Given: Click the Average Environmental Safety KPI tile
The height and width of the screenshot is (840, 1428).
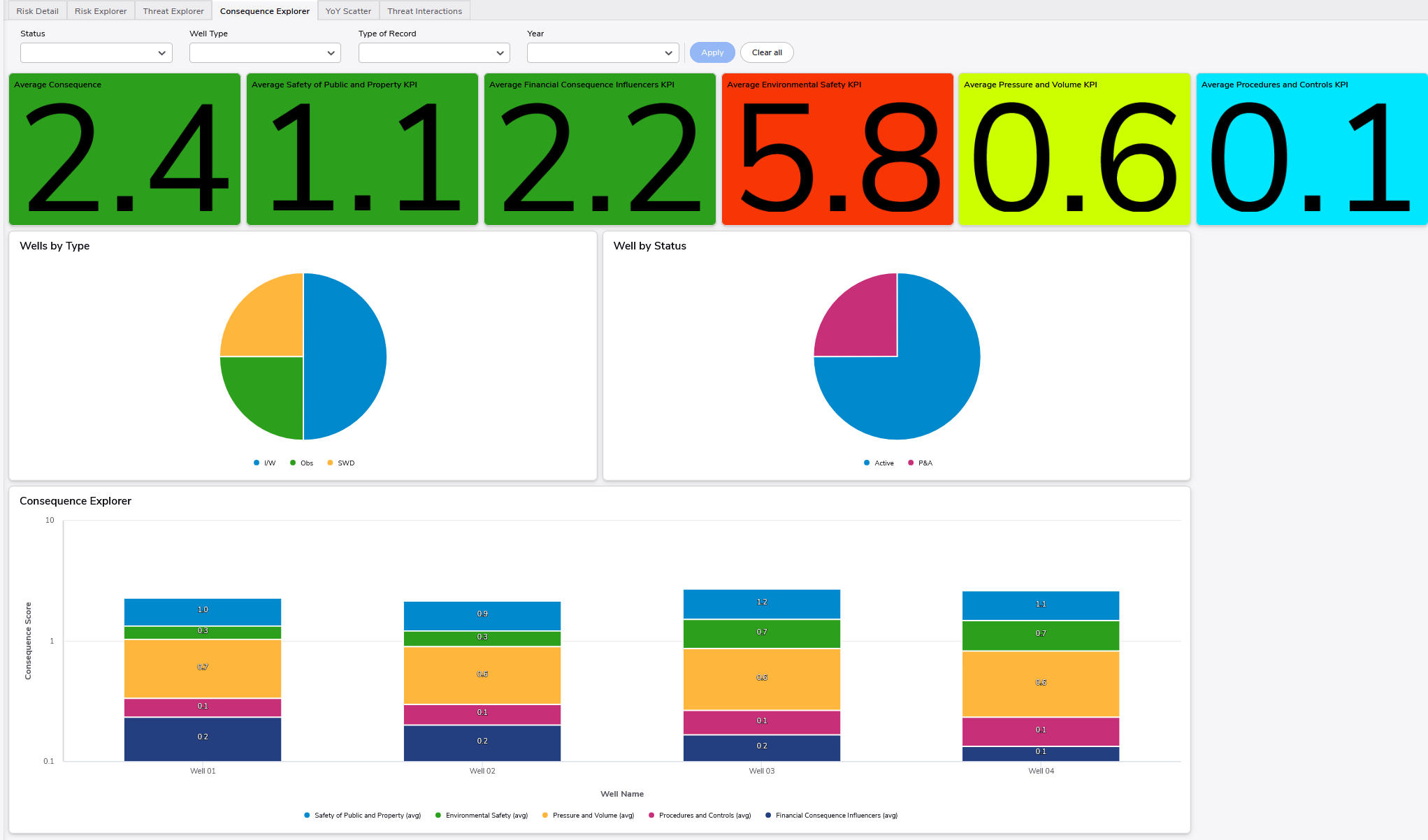Looking at the screenshot, I should tap(837, 150).
